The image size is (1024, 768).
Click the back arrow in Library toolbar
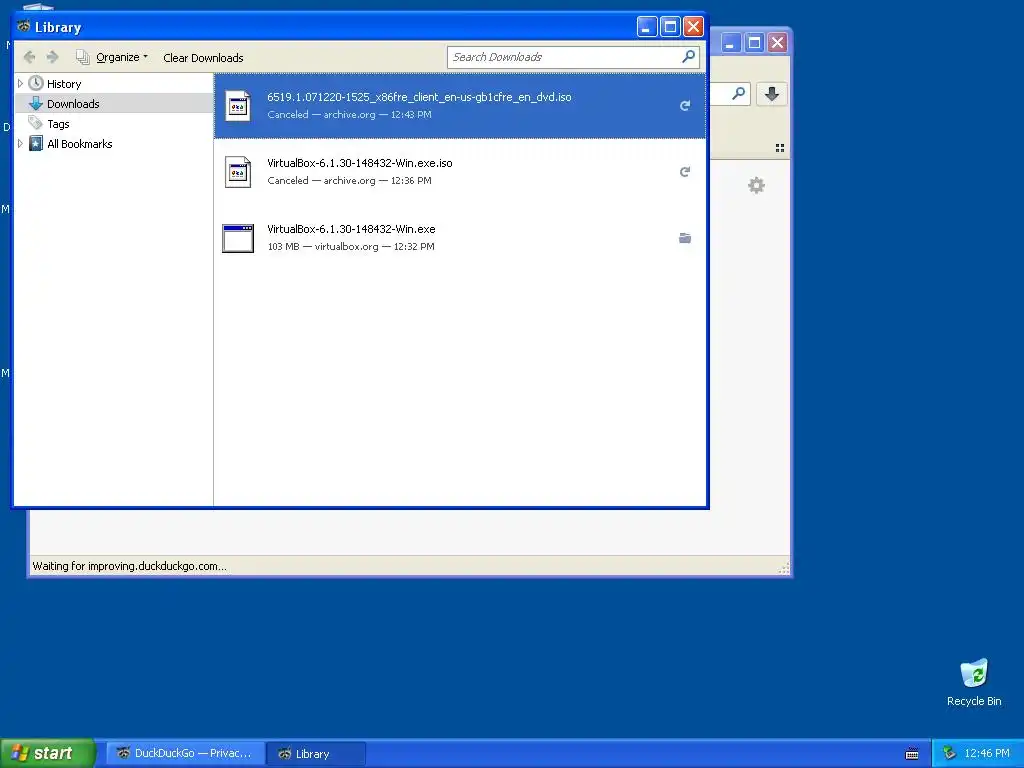pos(29,57)
